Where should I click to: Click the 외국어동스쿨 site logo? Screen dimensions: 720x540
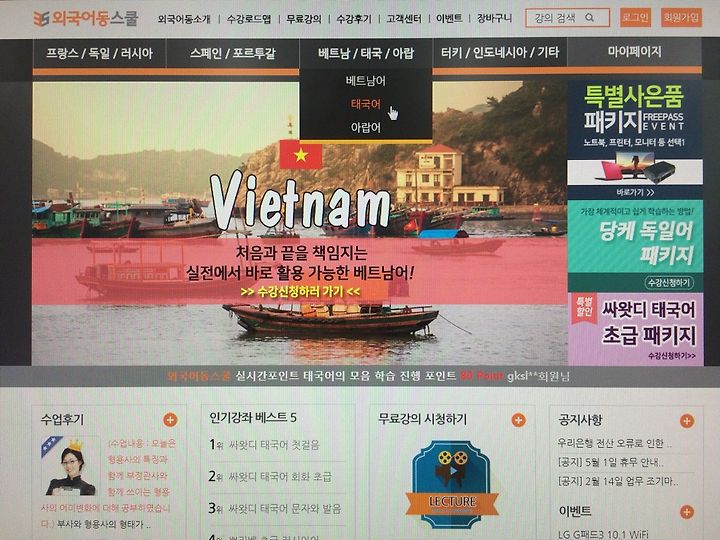click(x=86, y=18)
